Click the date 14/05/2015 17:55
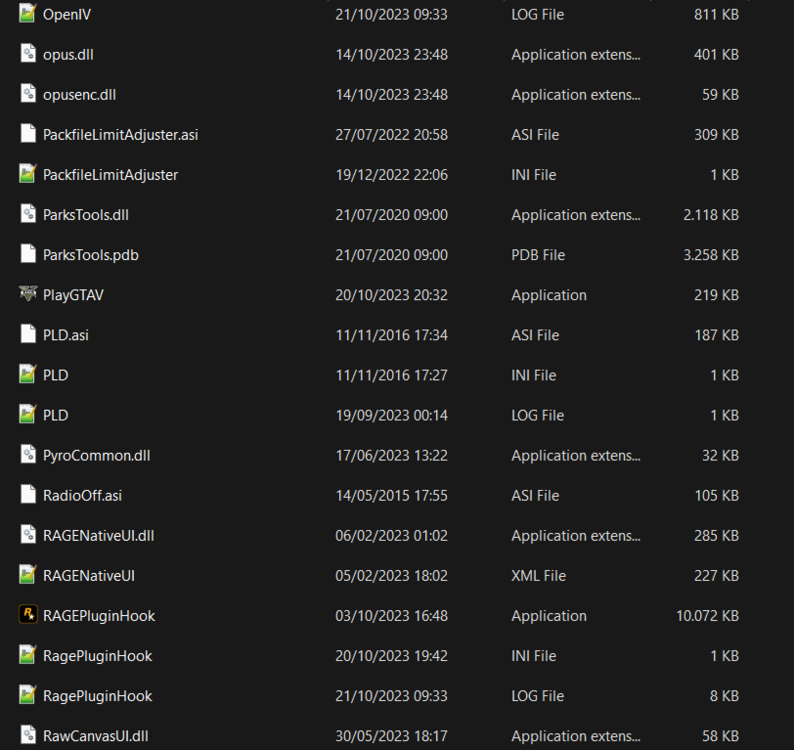The width and height of the screenshot is (794, 750). (x=391, y=495)
